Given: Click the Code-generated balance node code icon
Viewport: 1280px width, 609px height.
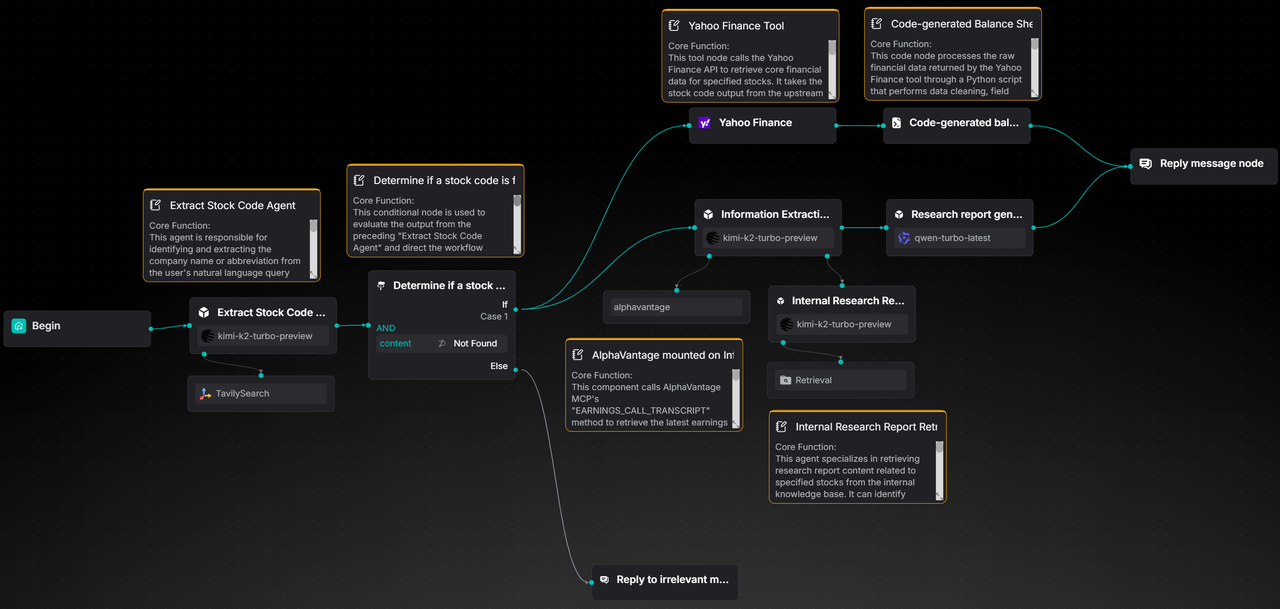Looking at the screenshot, I should (x=896, y=123).
